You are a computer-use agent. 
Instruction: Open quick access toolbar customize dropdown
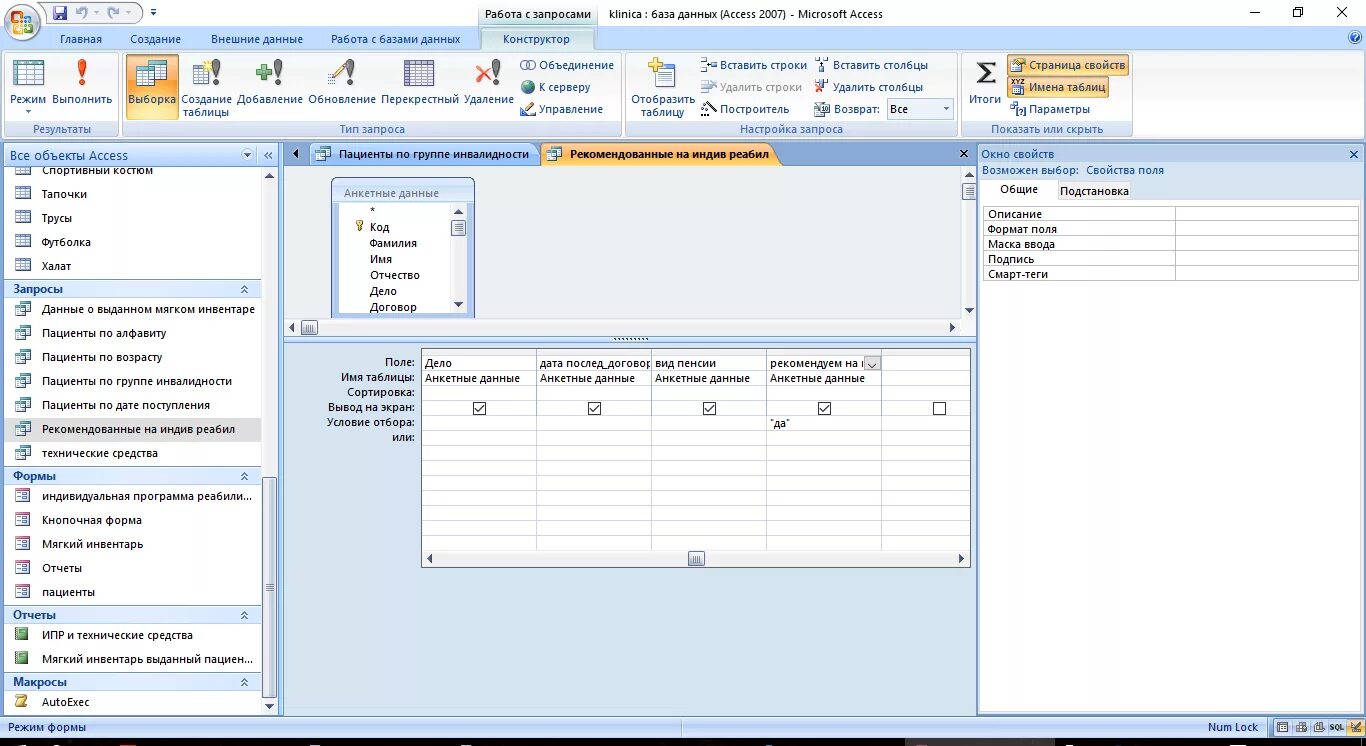pos(153,13)
